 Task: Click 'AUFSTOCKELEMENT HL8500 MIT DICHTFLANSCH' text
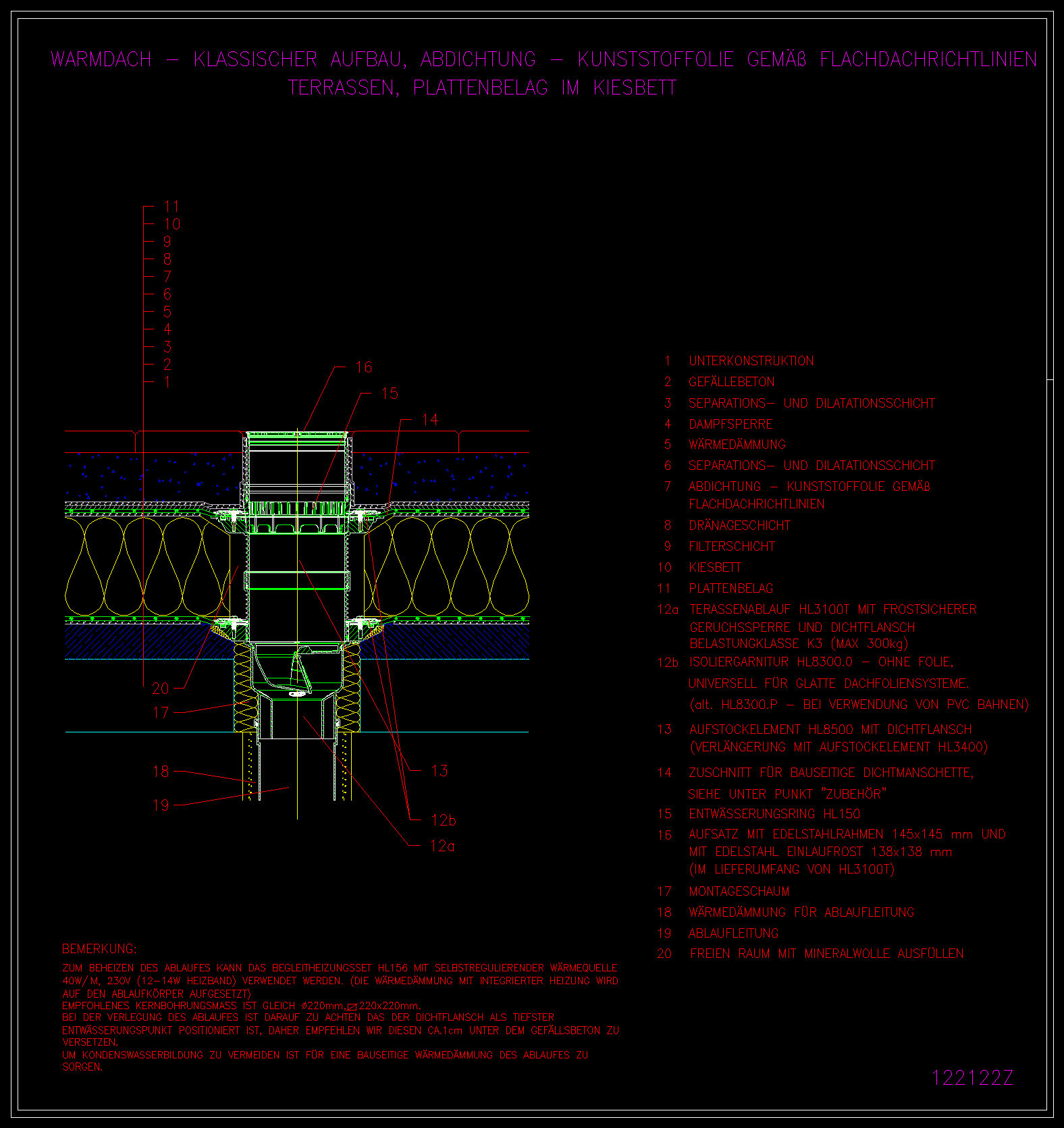tap(830, 730)
